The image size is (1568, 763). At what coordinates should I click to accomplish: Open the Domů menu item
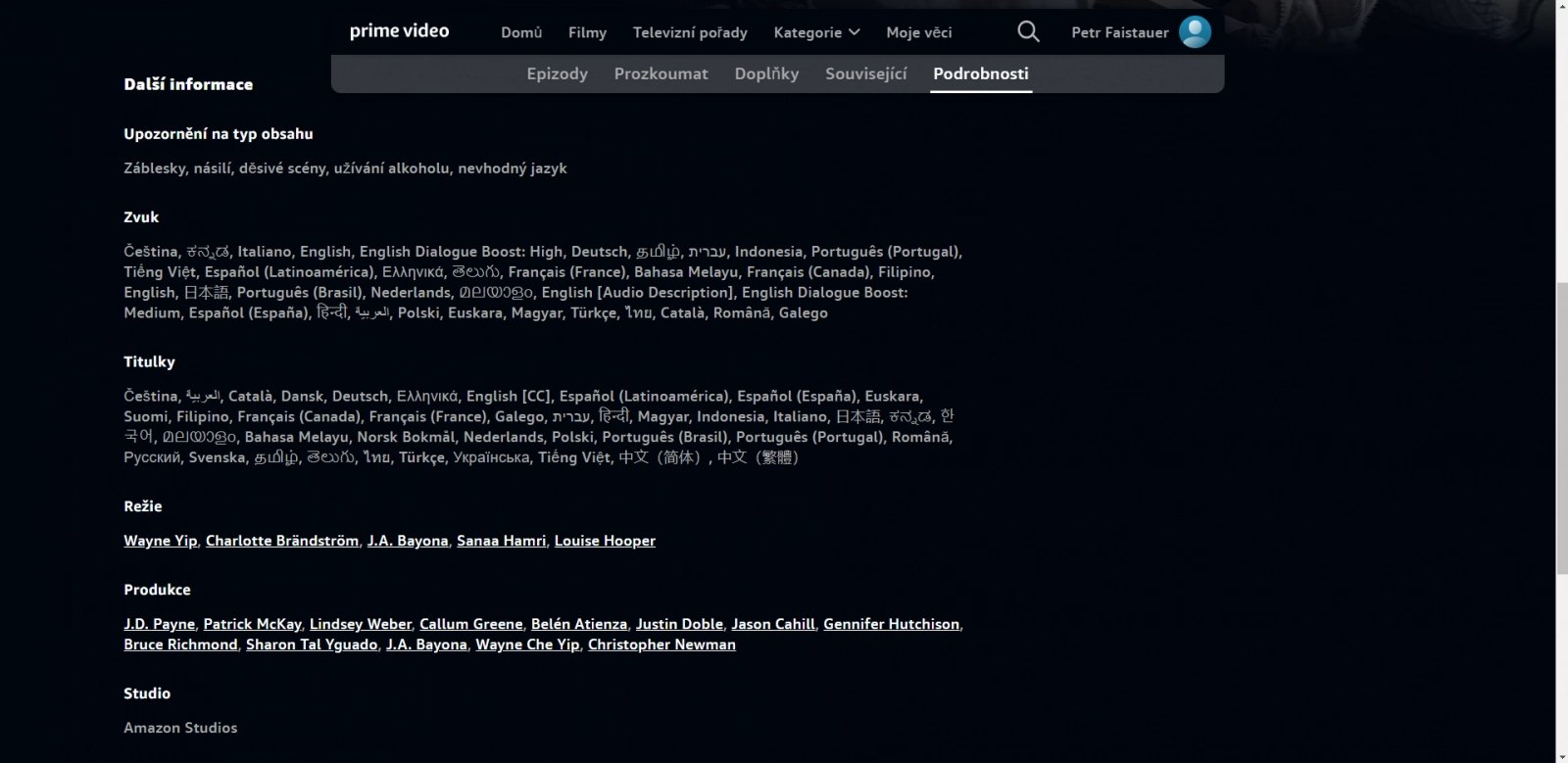[521, 32]
